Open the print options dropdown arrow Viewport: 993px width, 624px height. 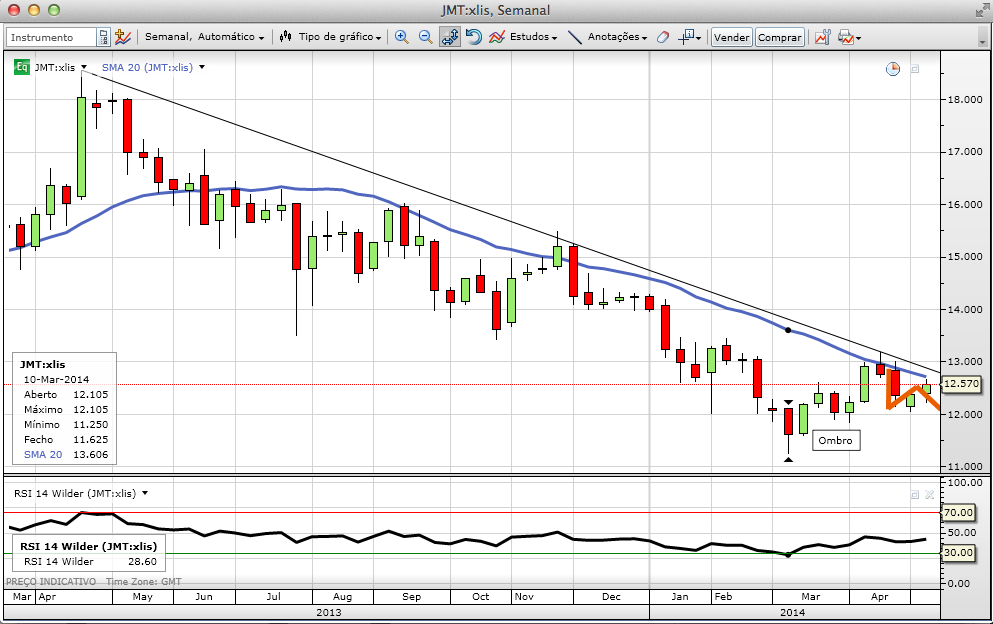(858, 39)
